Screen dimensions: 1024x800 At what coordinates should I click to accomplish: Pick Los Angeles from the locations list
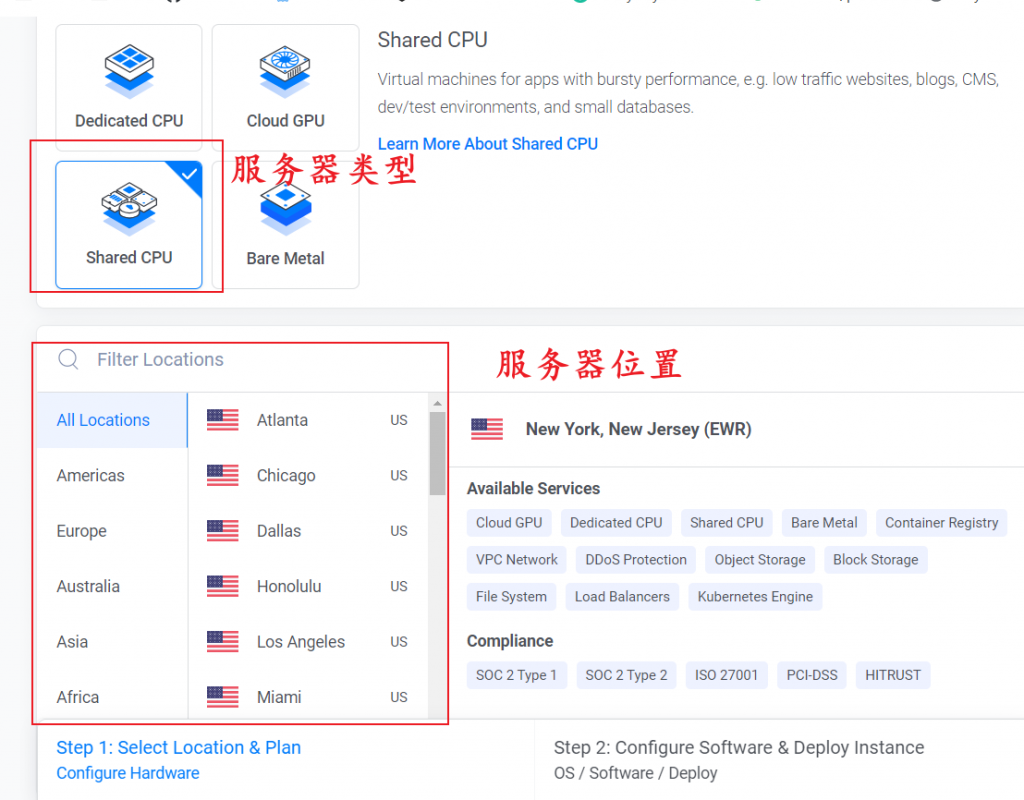click(300, 642)
